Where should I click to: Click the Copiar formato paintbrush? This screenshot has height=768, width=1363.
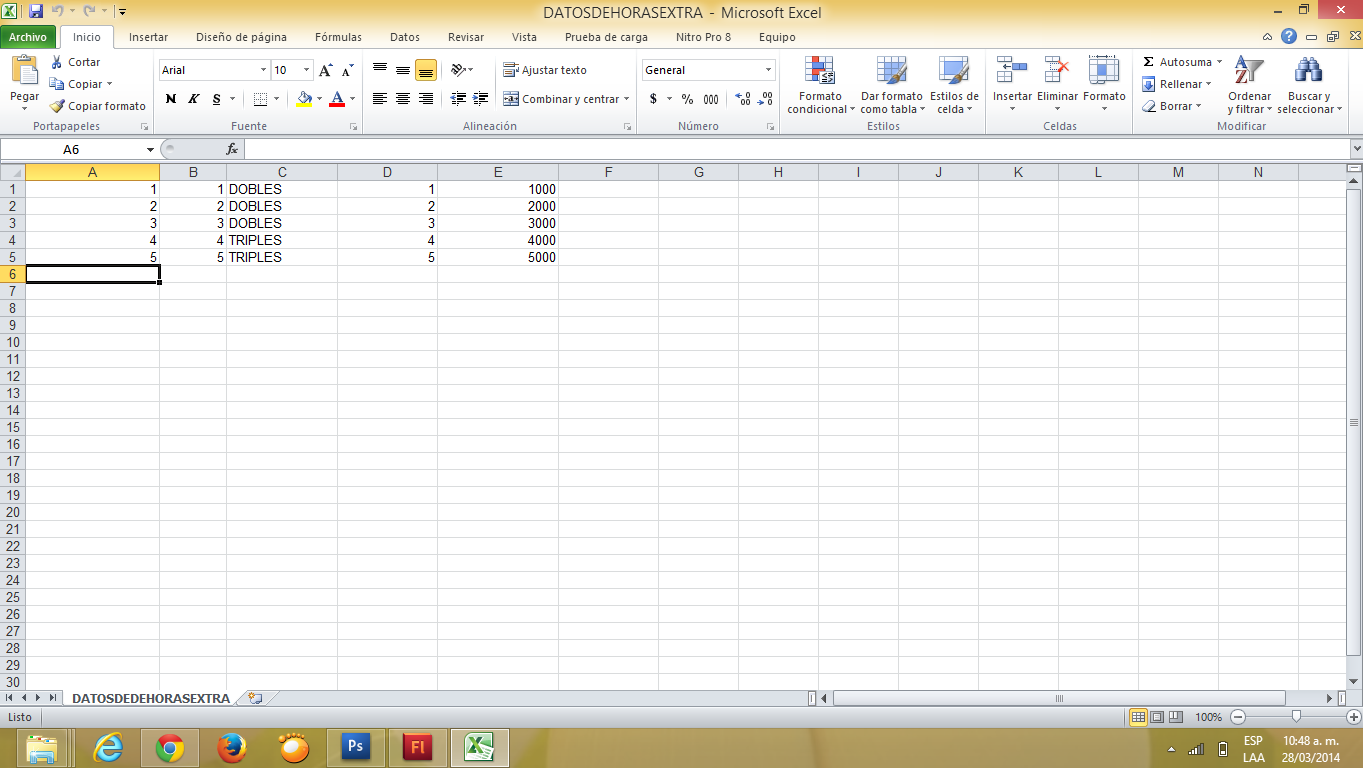(x=57, y=106)
